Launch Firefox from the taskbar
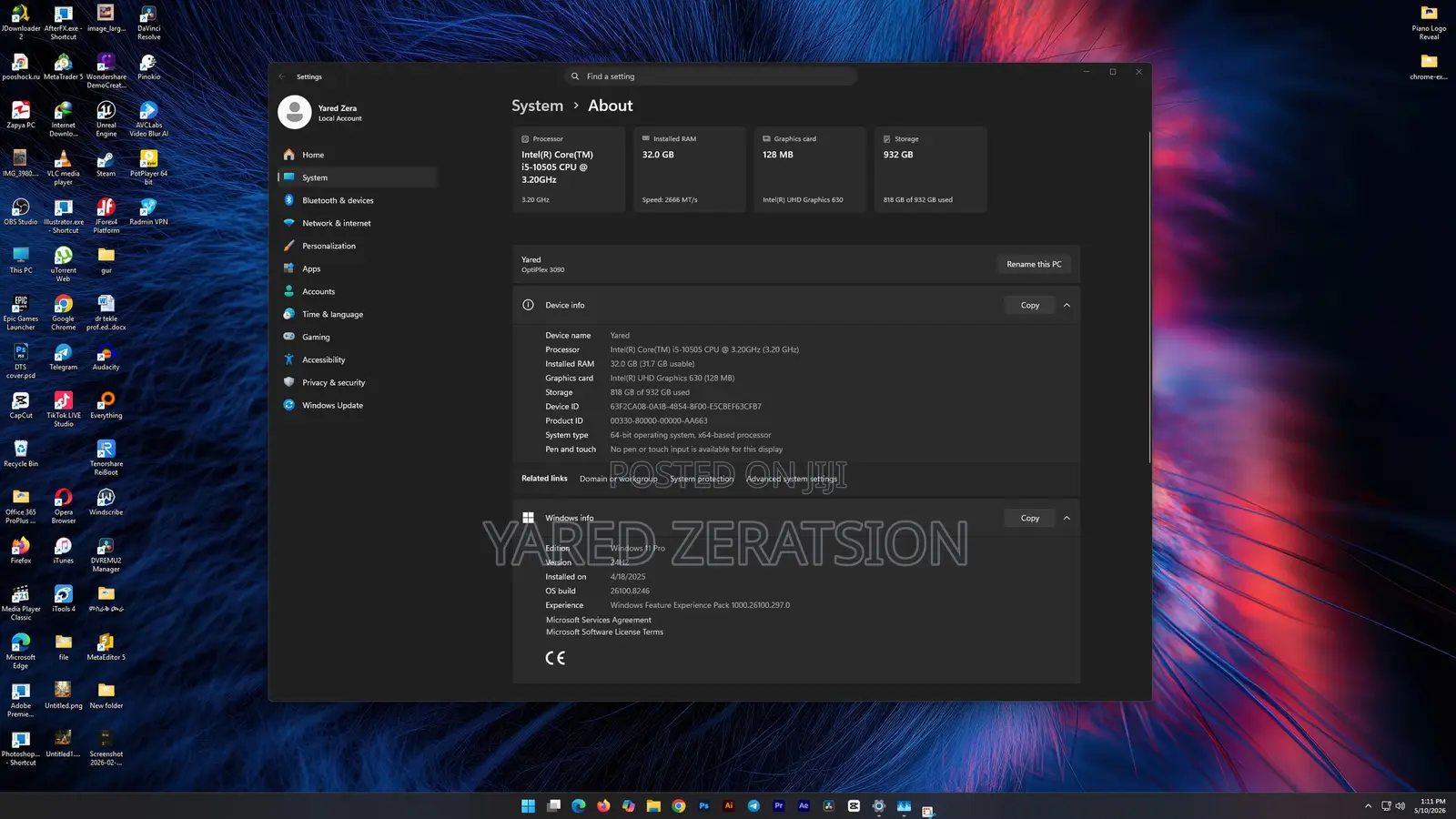This screenshot has width=1456, height=819. pos(603,805)
